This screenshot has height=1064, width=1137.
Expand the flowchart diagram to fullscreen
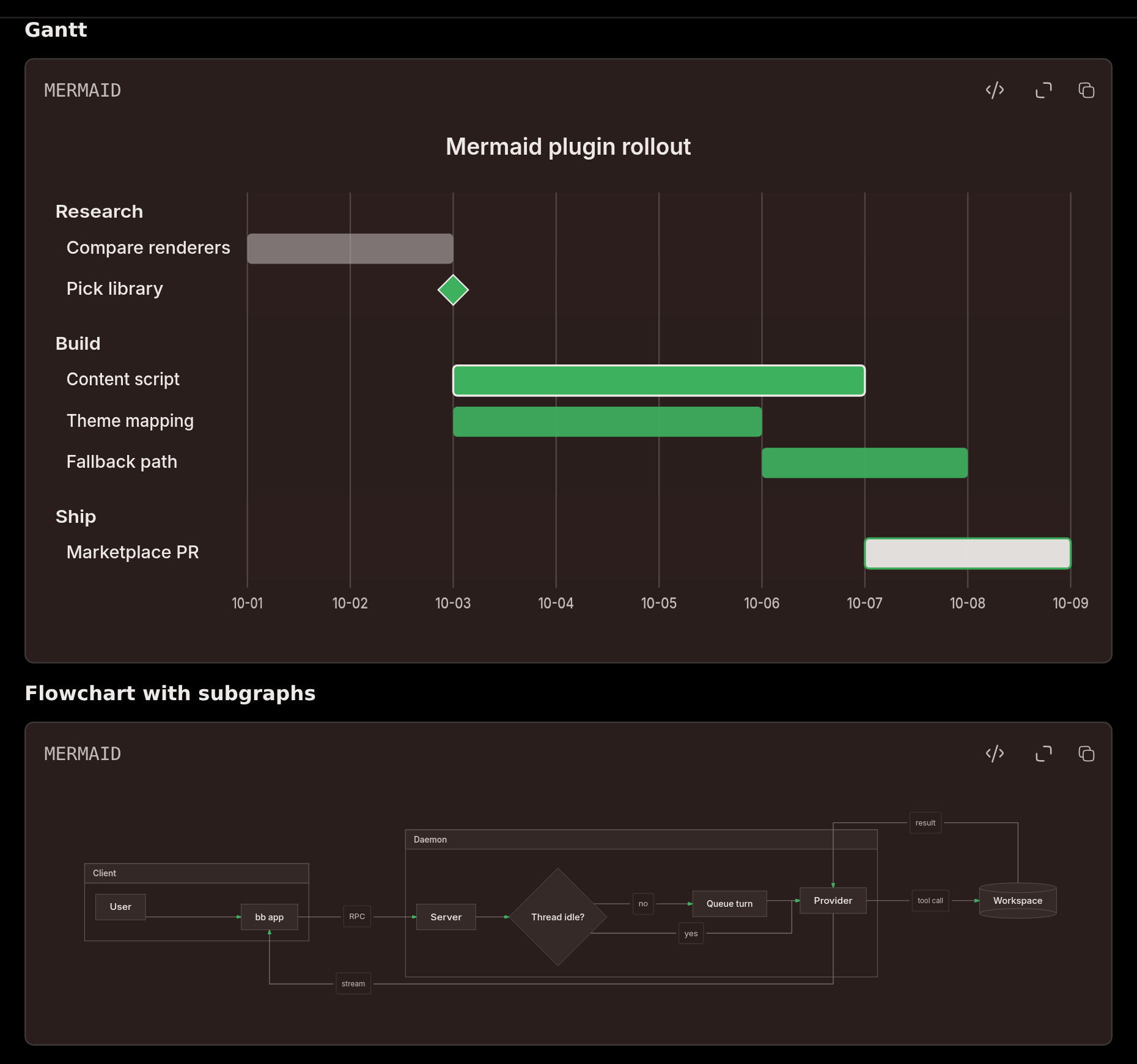(1043, 754)
